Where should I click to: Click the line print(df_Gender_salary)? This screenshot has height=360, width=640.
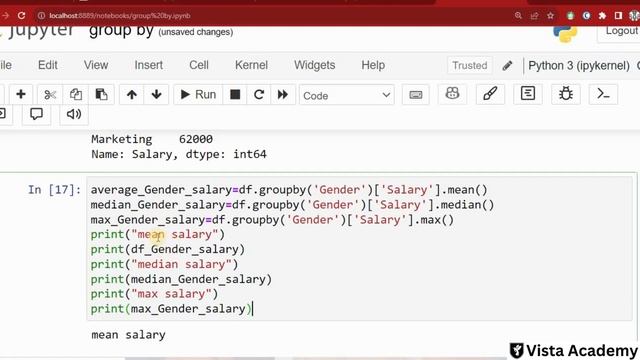pyautogui.click(x=167, y=249)
